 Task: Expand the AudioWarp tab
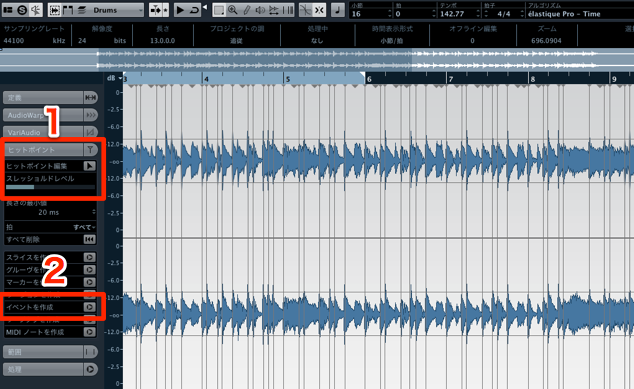coord(43,115)
